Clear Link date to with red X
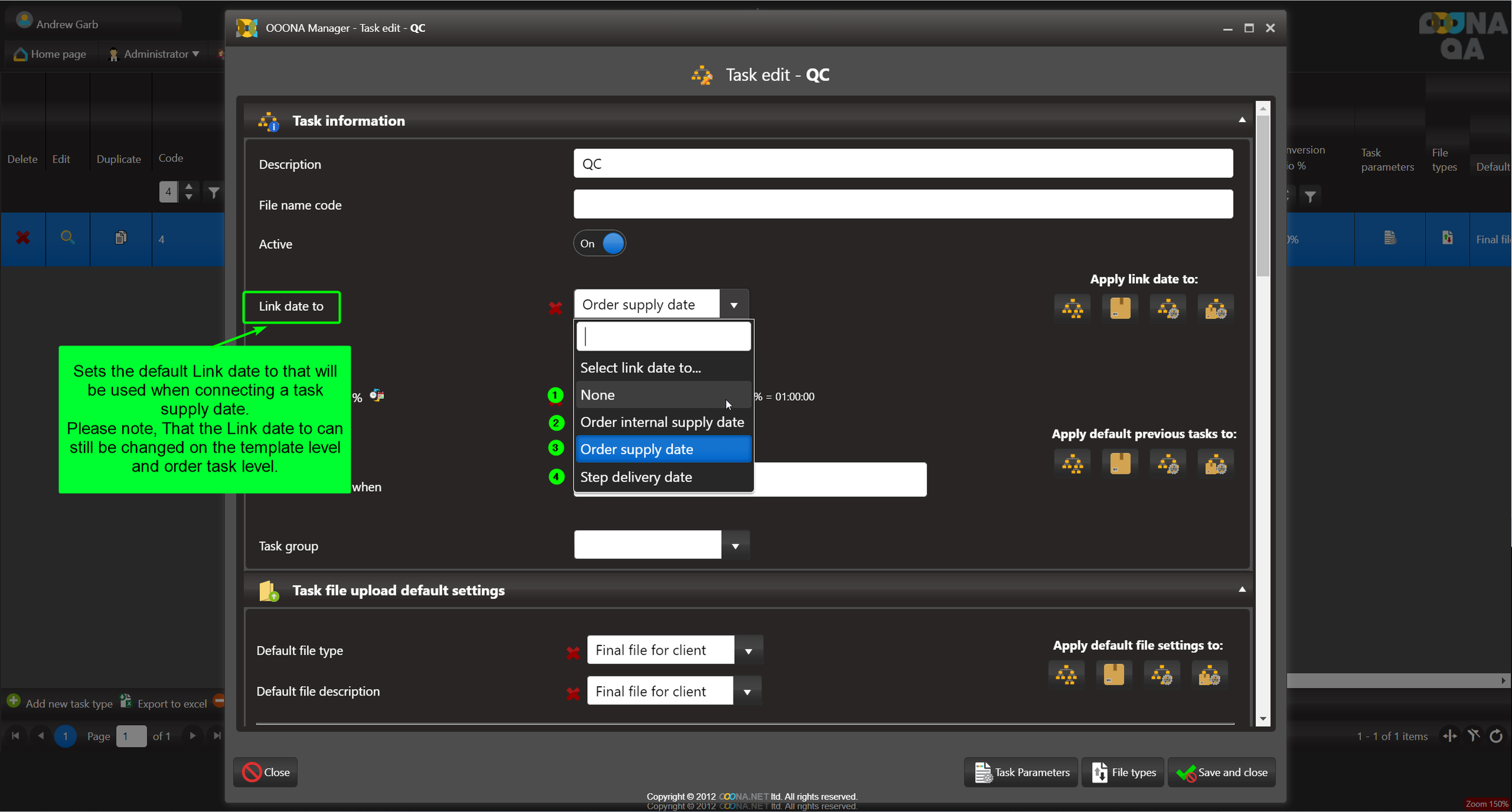The width and height of the screenshot is (1512, 812). tap(555, 307)
